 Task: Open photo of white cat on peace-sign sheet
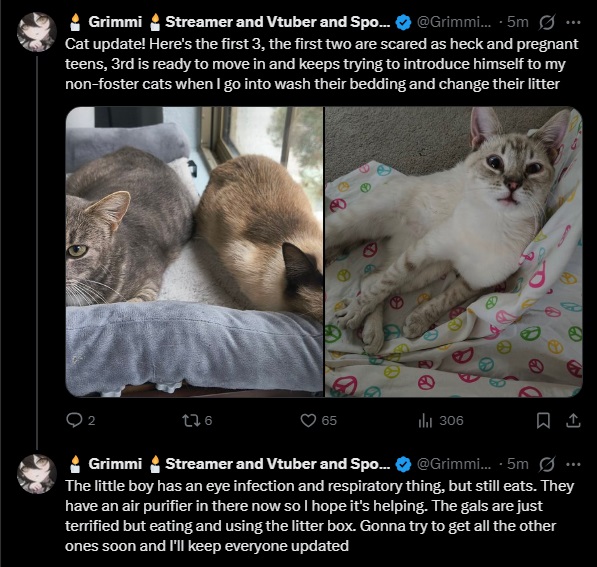[453, 252]
